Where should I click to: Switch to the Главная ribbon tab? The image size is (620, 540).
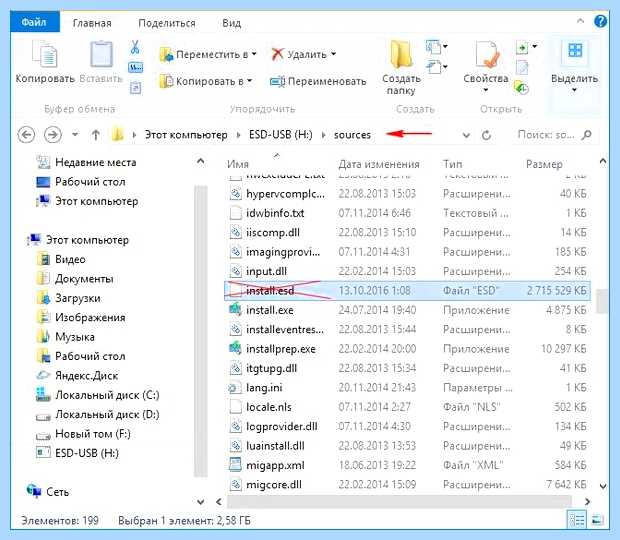click(x=92, y=23)
